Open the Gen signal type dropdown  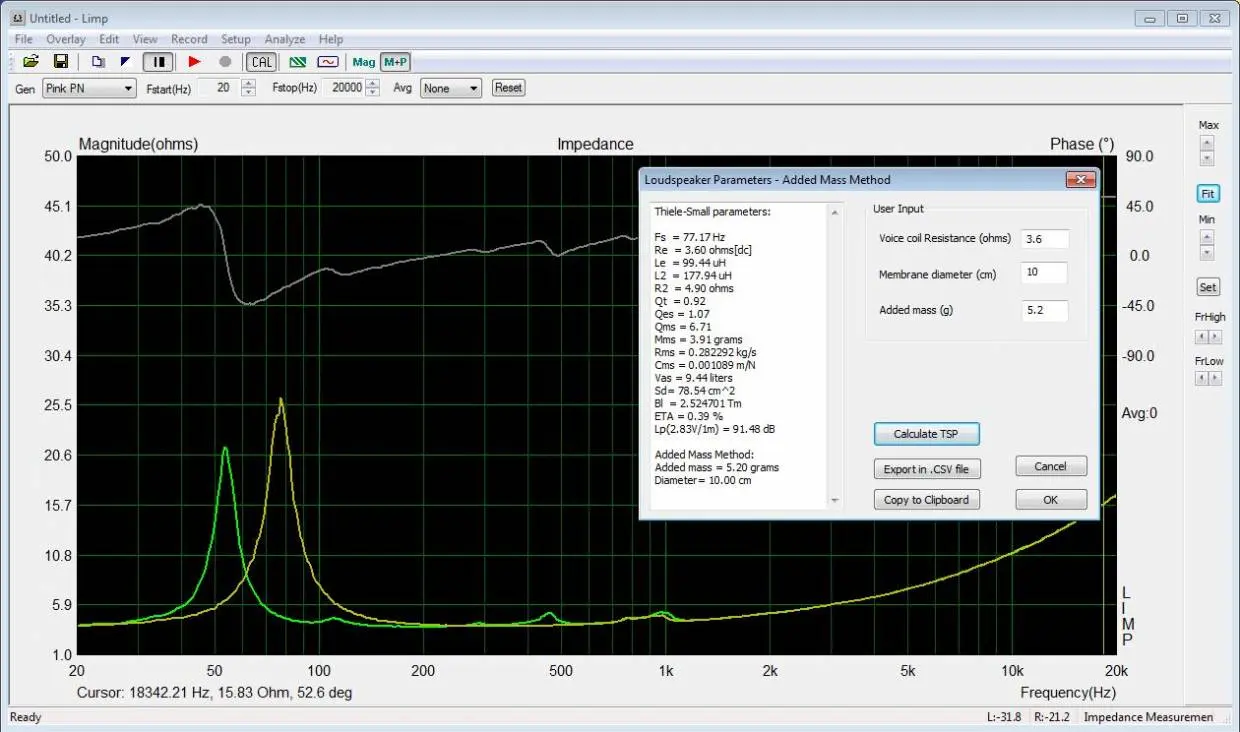(x=128, y=89)
